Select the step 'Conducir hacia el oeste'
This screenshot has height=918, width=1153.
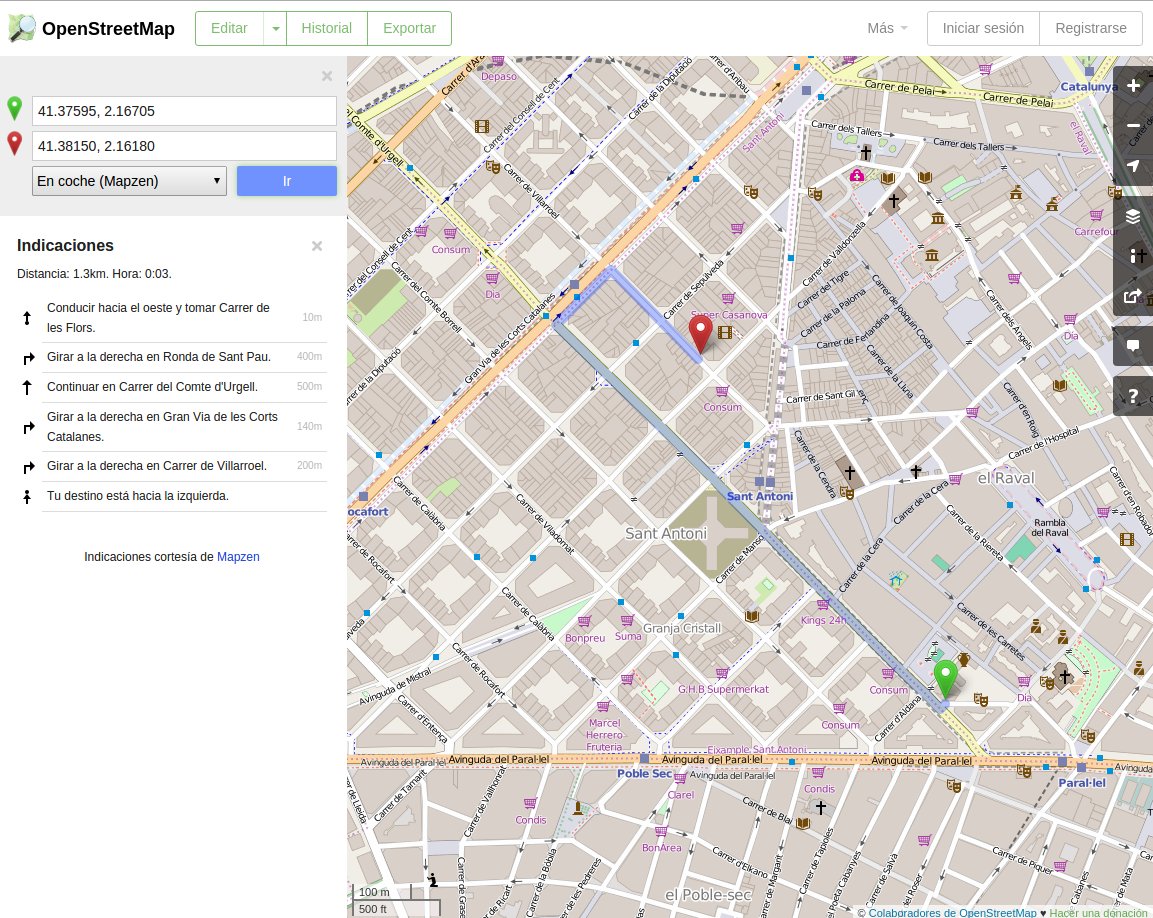[171, 318]
